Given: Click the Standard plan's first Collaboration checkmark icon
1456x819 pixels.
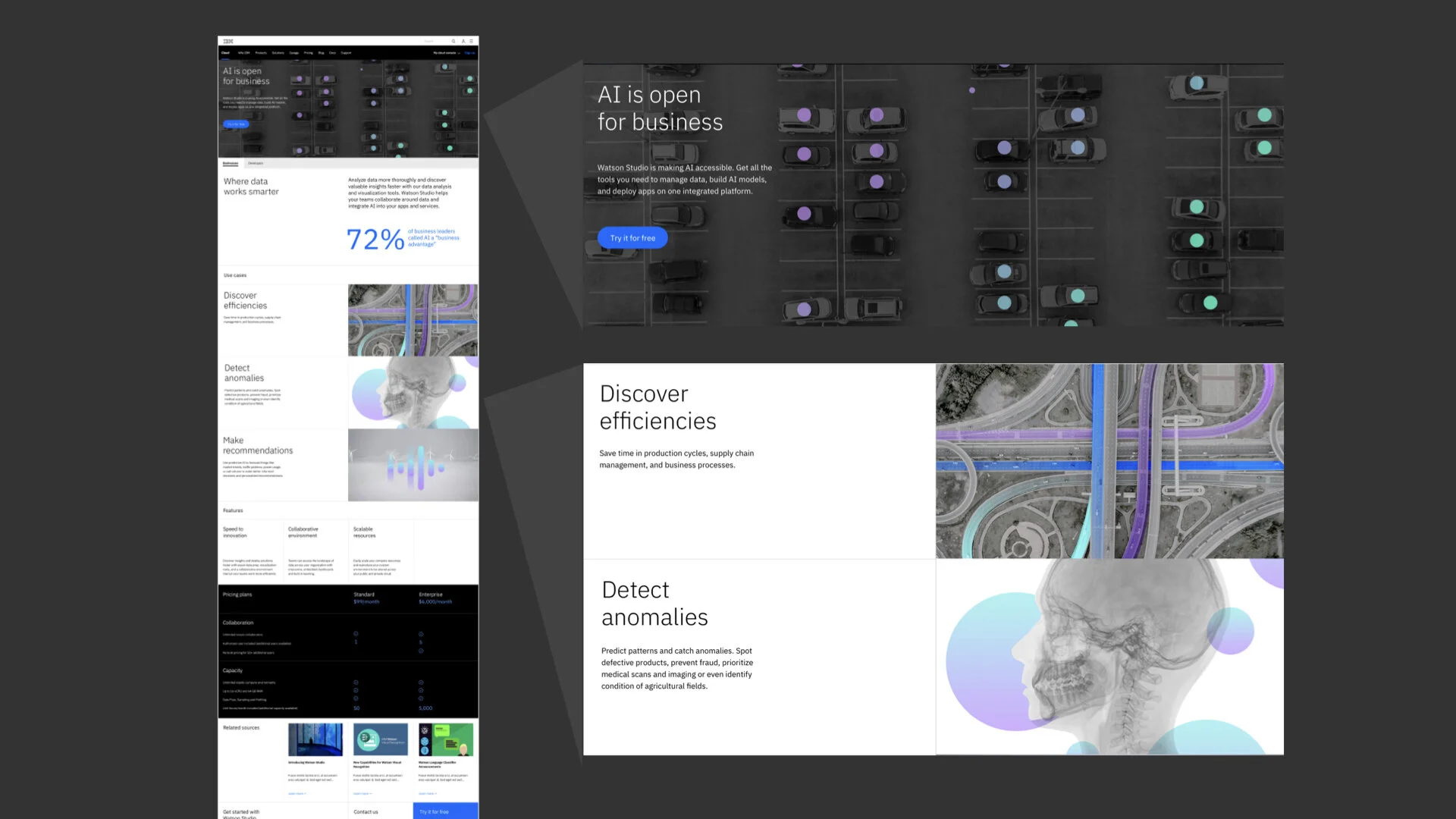Looking at the screenshot, I should (356, 634).
